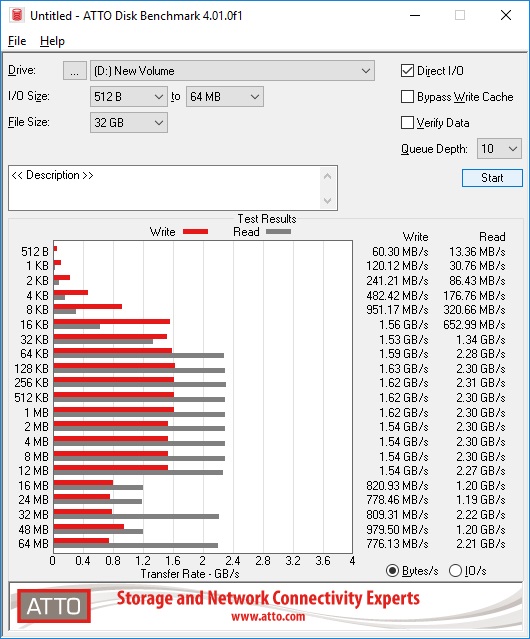Screen dimensions: 530x639
Task: Open the Drive (D:) New Volume dropdown
Action: (232, 71)
